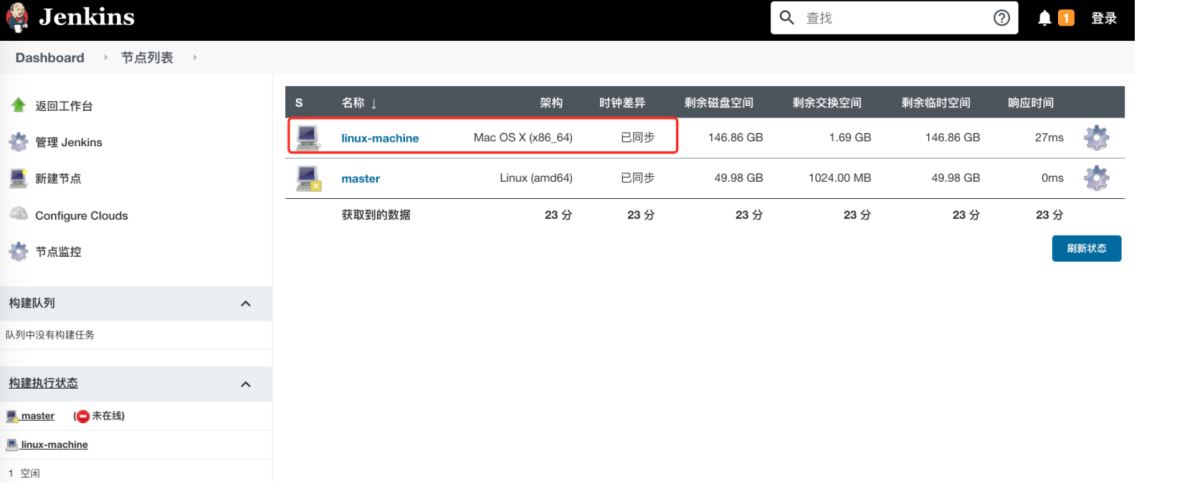
Task: Open Configure Clouds sidebar link
Action: pos(81,215)
